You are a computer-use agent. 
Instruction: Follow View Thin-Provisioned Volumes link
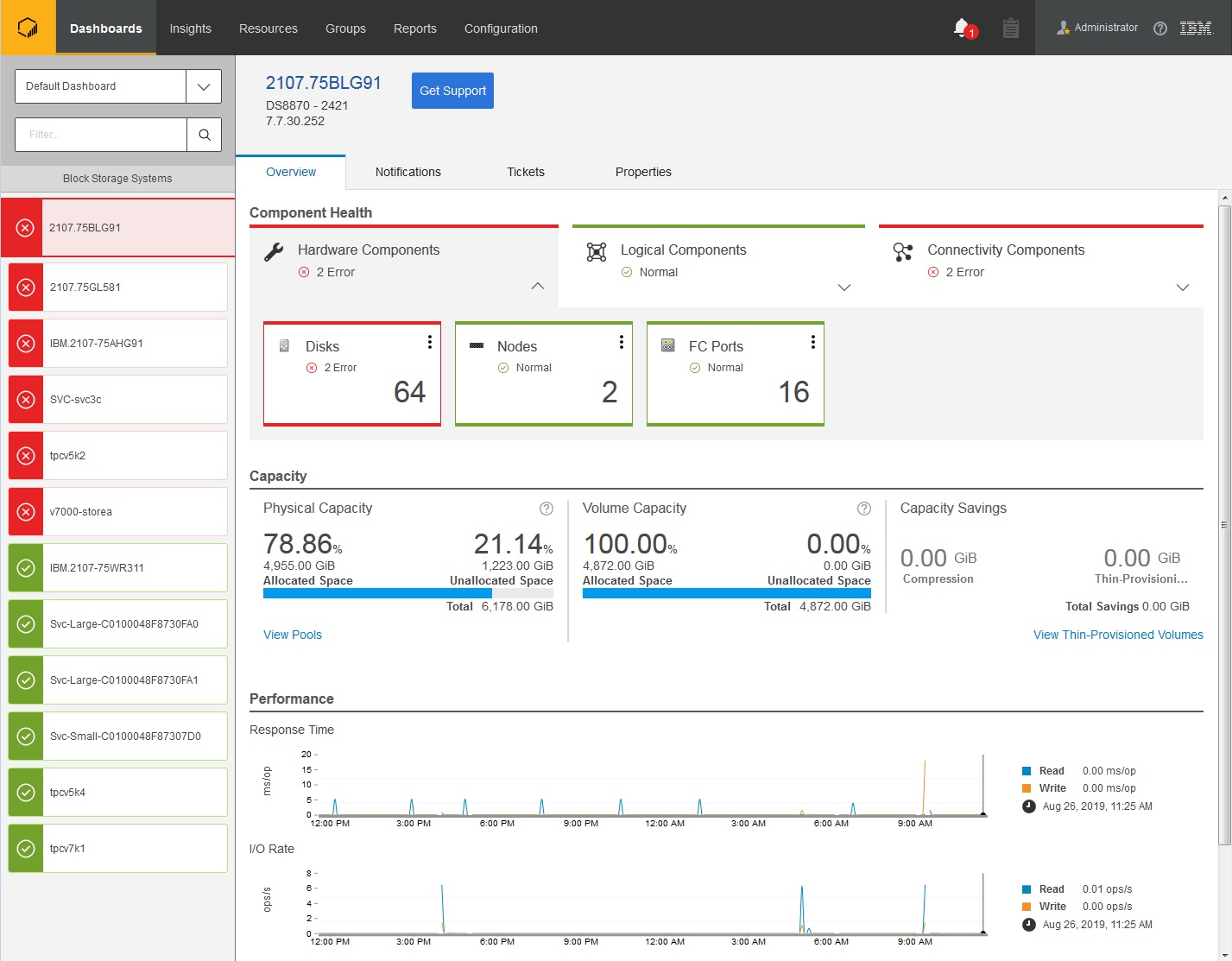coord(1118,635)
